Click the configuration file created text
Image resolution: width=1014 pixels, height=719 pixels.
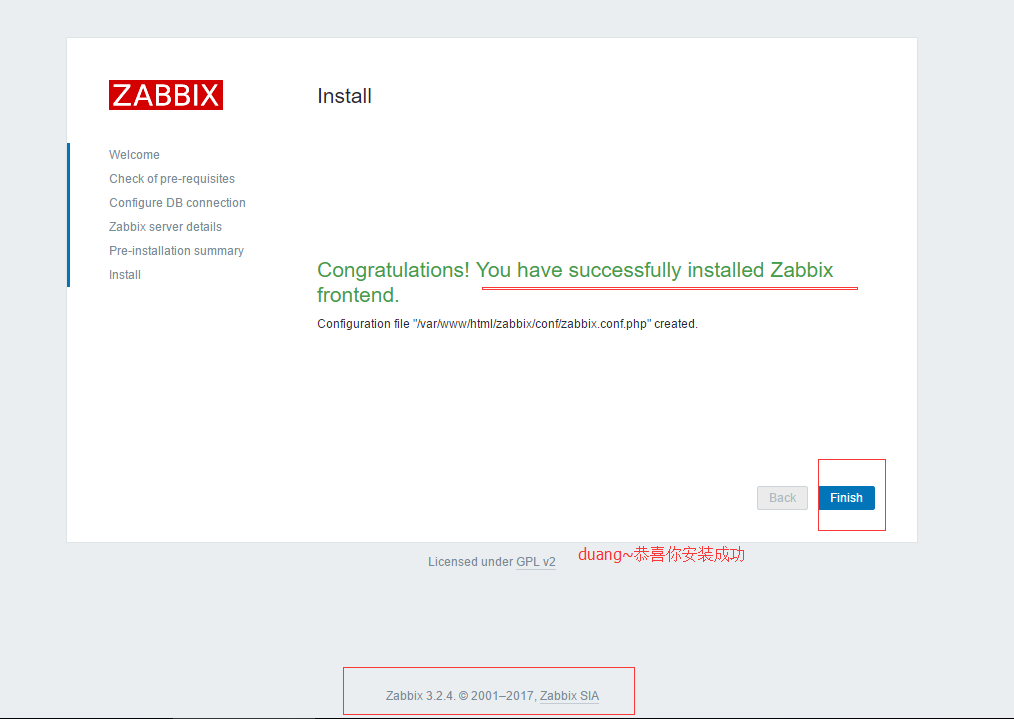click(507, 324)
